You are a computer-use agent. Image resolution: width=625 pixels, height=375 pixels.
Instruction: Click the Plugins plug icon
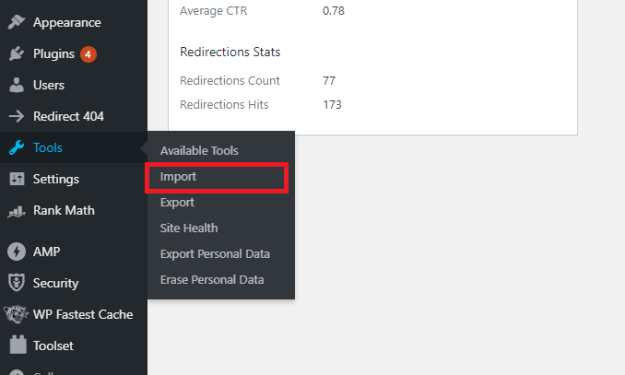point(16,53)
